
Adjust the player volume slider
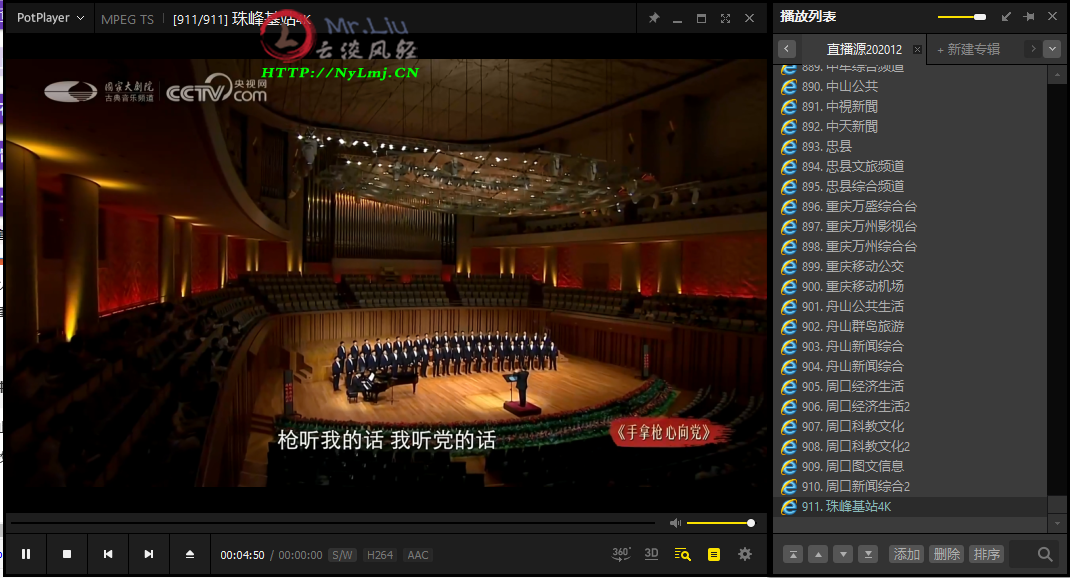point(721,523)
